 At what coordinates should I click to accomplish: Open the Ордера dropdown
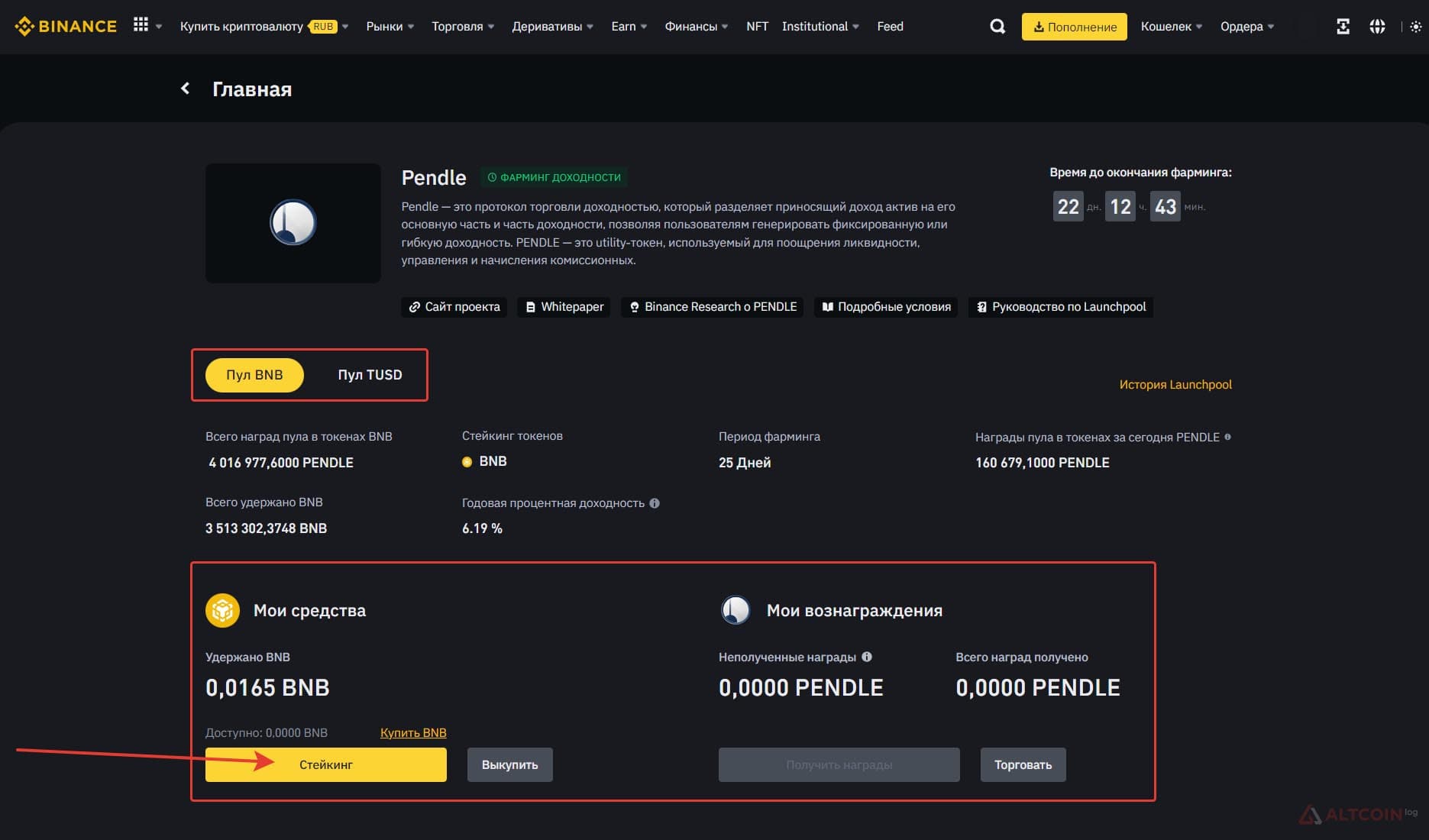[x=1246, y=27]
